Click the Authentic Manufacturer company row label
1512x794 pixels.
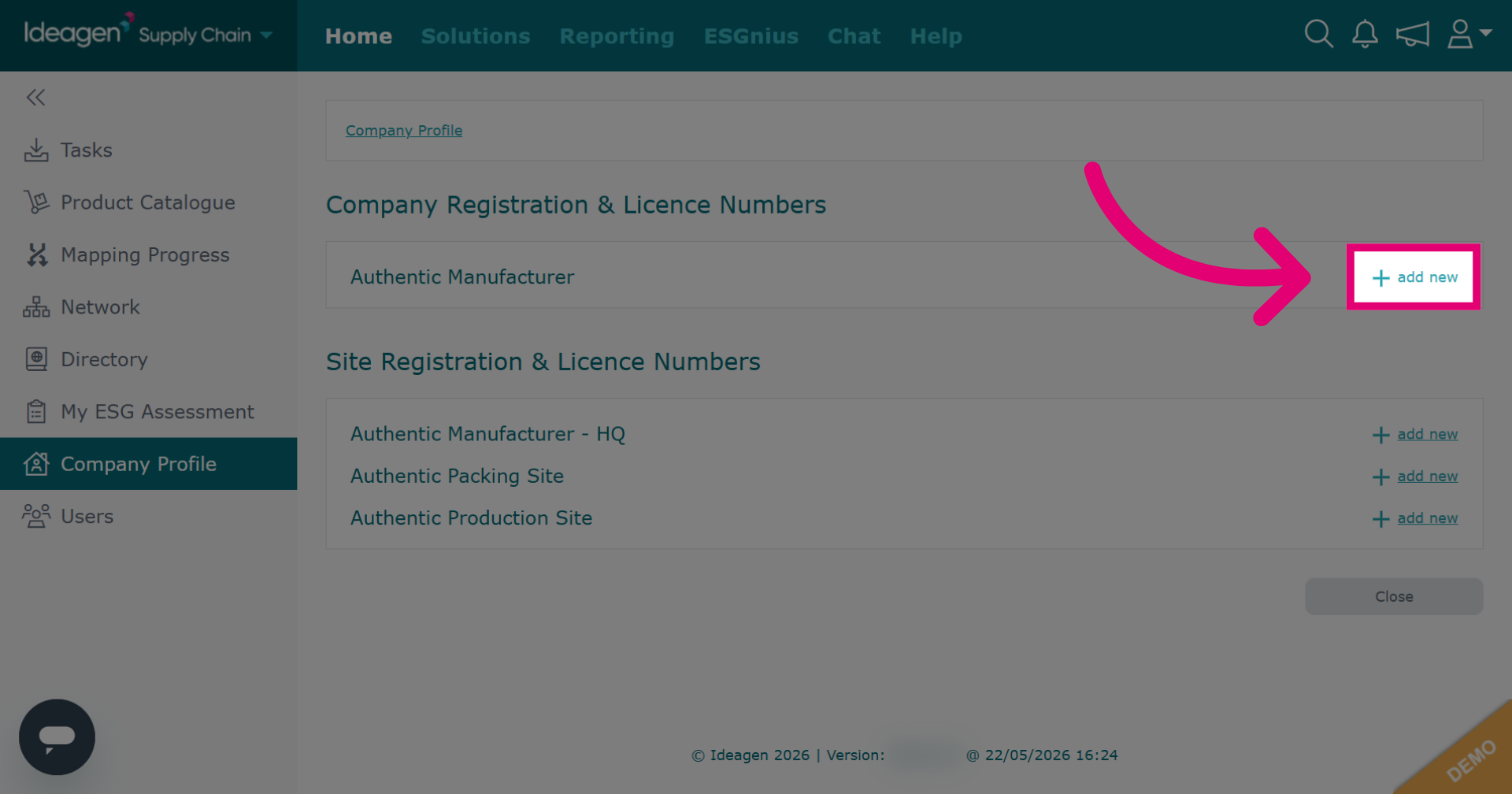click(x=462, y=277)
